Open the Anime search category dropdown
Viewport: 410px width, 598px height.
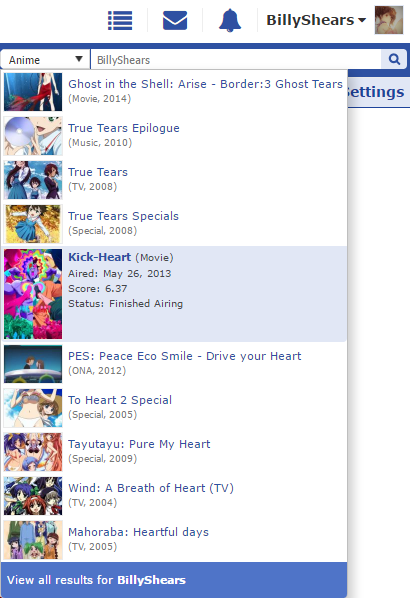[45, 59]
